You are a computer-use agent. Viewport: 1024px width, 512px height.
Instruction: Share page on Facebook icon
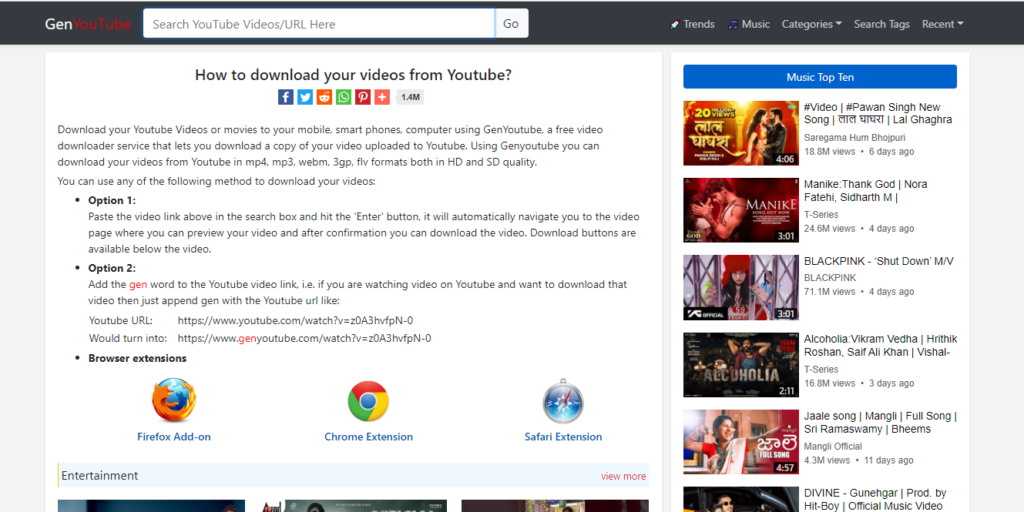[x=285, y=97]
